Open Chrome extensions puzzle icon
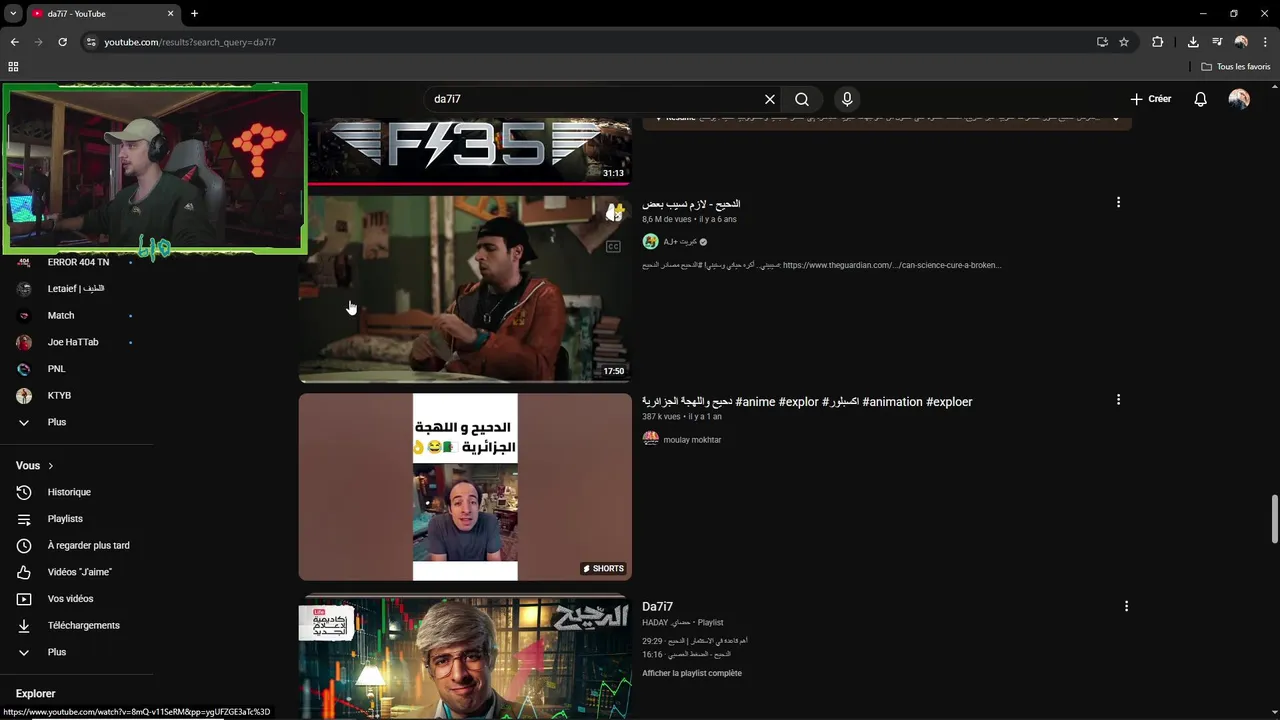Viewport: 1280px width, 720px height. click(x=1158, y=42)
